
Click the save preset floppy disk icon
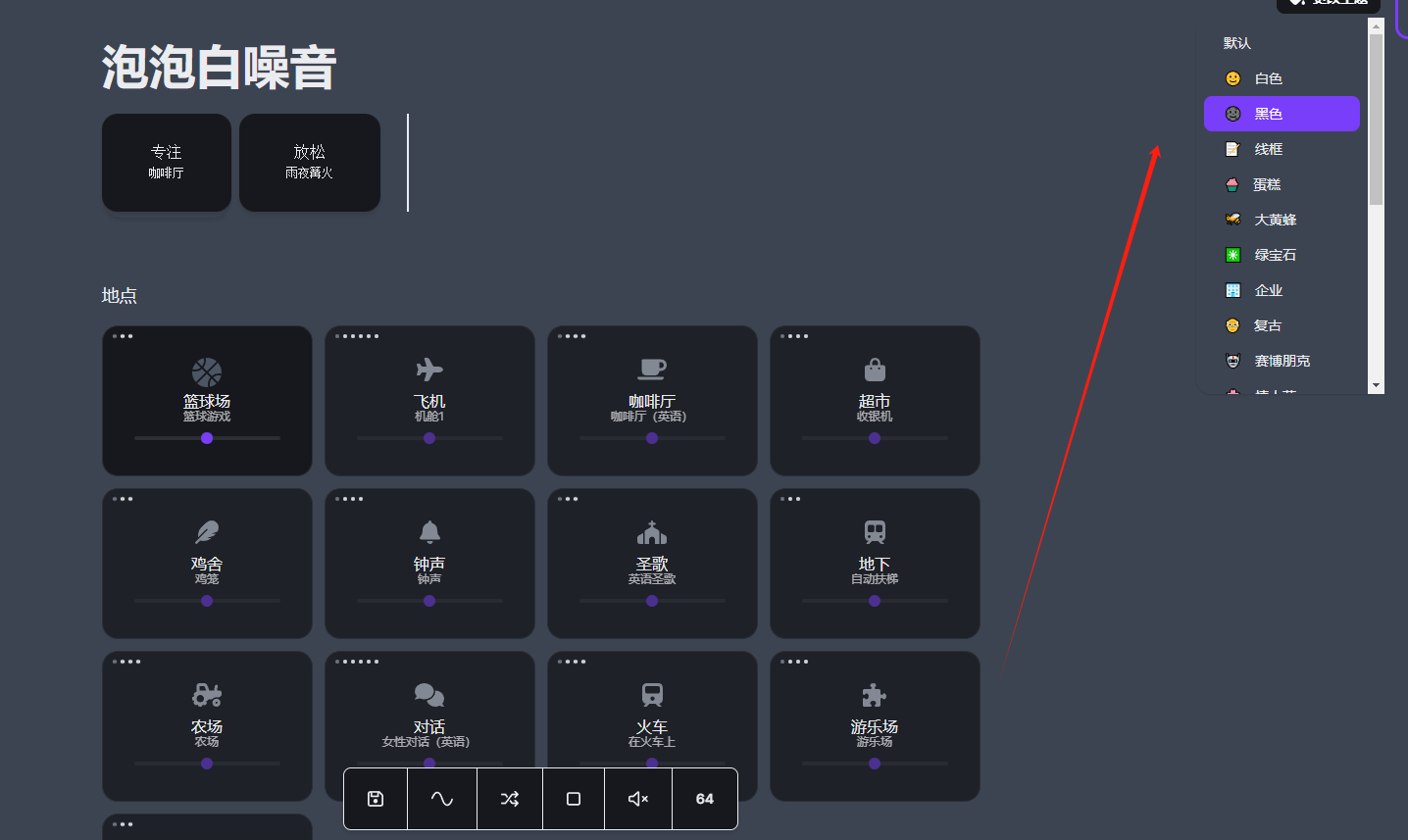pyautogui.click(x=376, y=799)
